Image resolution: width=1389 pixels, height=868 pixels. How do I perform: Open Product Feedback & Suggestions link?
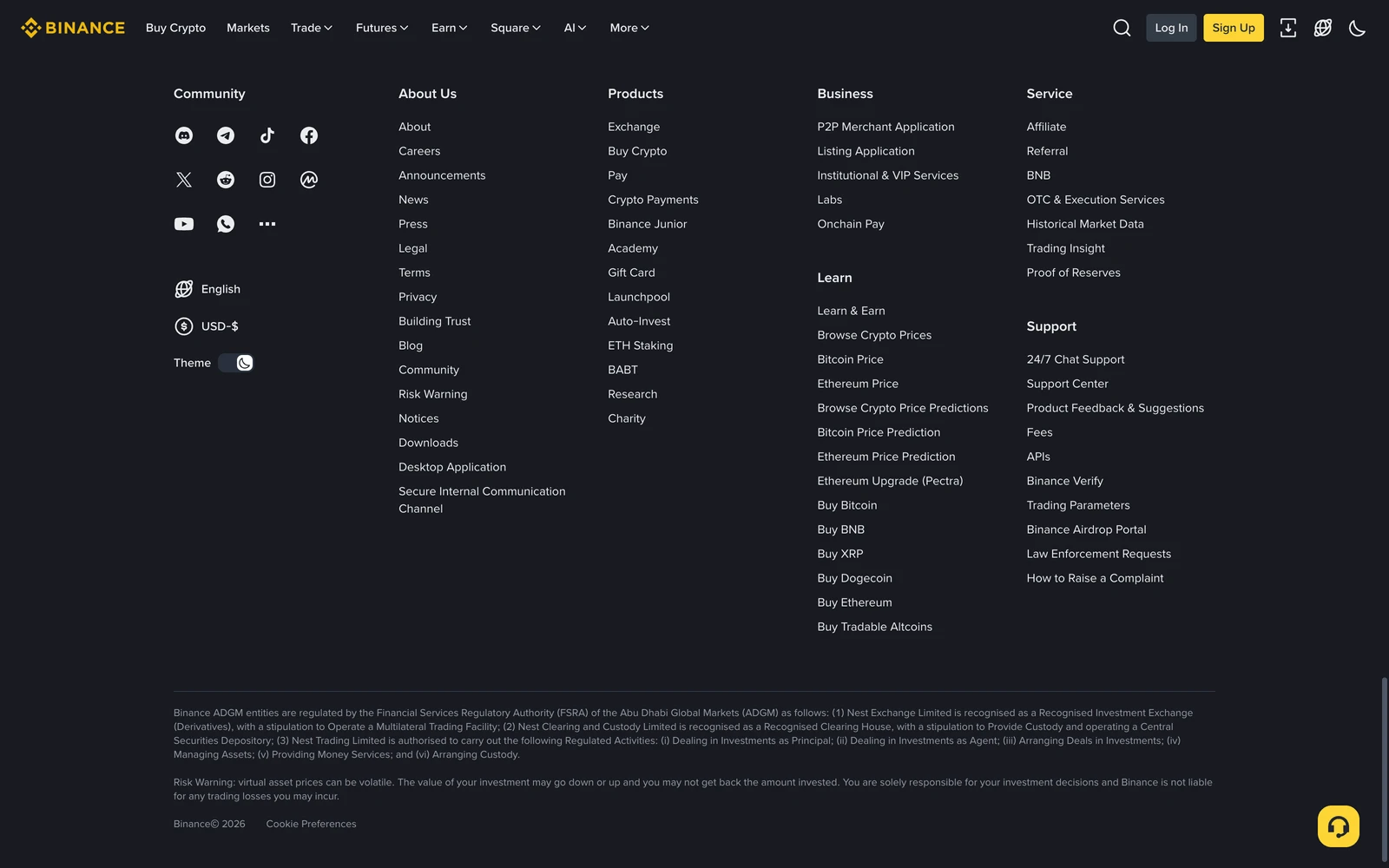click(1115, 408)
